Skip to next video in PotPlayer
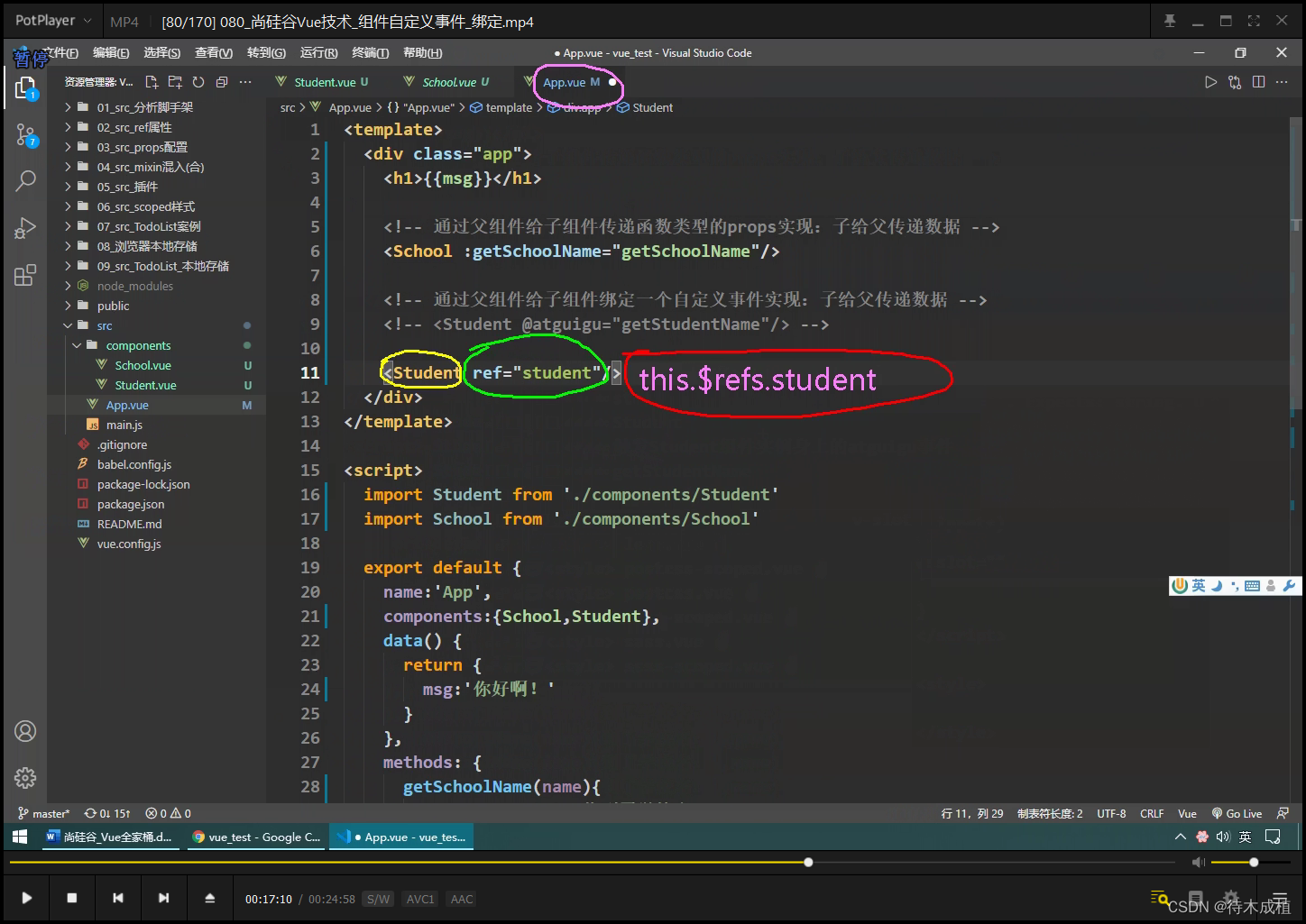Image resolution: width=1306 pixels, height=924 pixels. pos(163,898)
